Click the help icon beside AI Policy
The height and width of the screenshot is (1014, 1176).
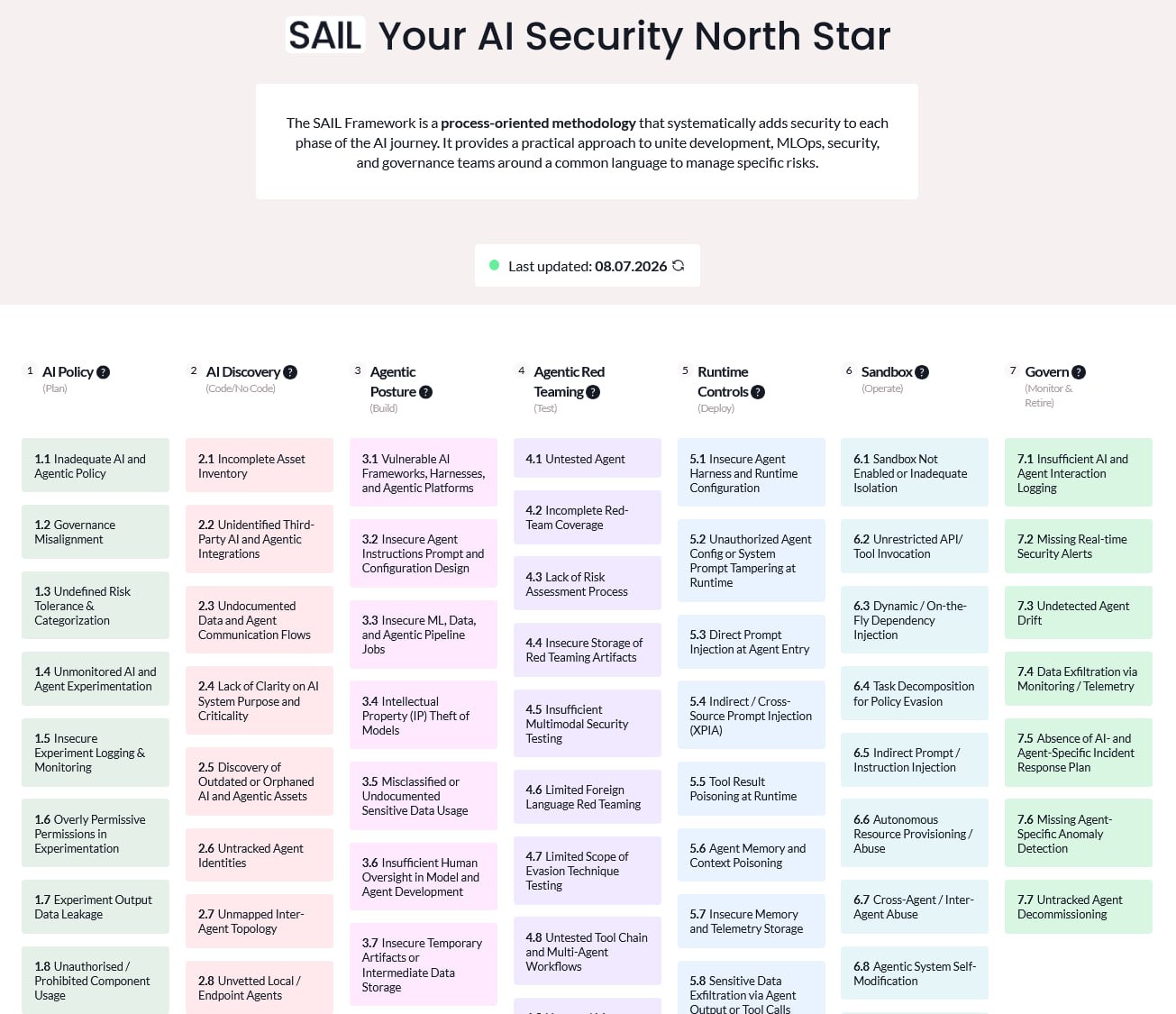pyautogui.click(x=104, y=372)
